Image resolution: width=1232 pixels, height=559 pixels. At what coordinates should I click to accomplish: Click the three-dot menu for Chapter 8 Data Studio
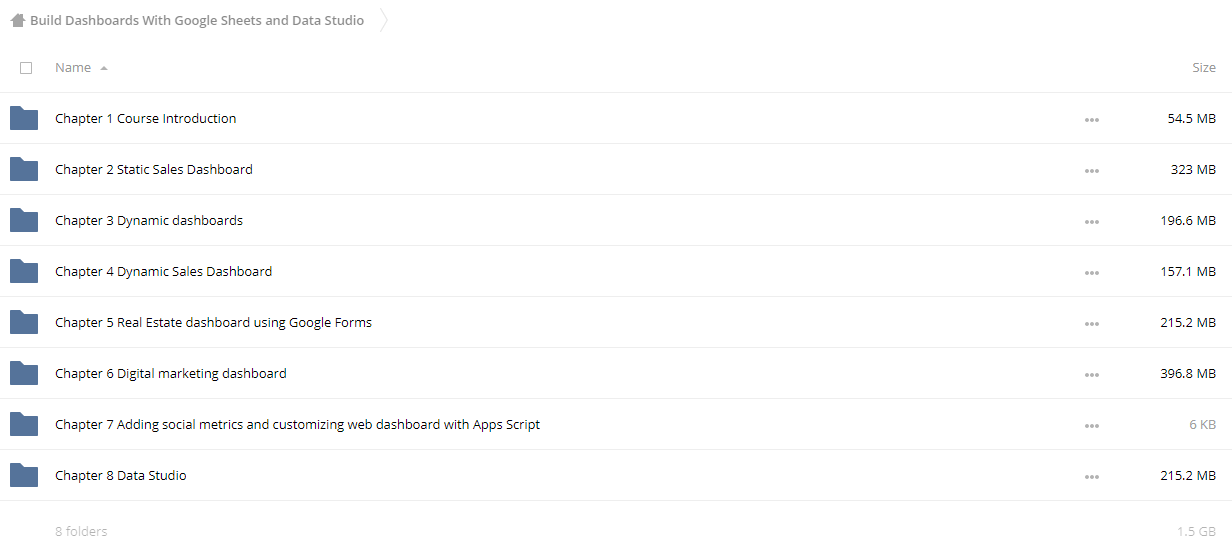click(1091, 476)
